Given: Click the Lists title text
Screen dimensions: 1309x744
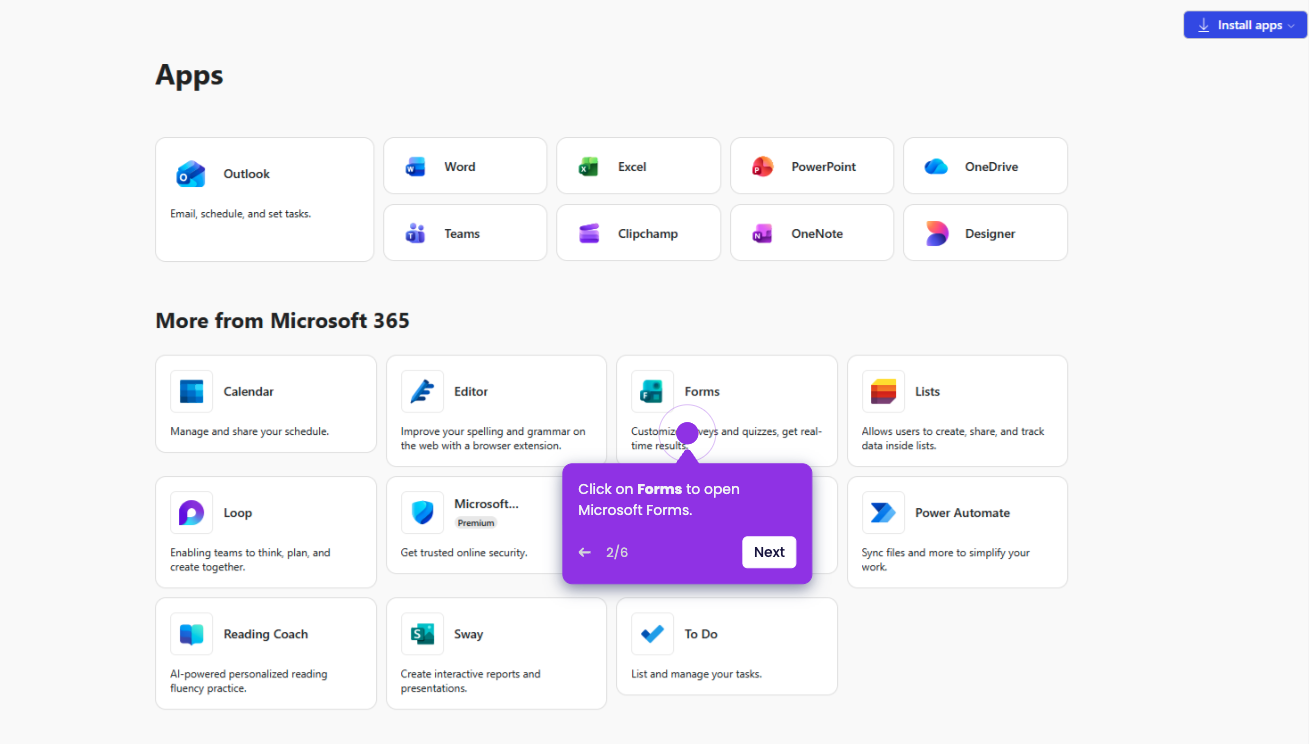Looking at the screenshot, I should (928, 392).
